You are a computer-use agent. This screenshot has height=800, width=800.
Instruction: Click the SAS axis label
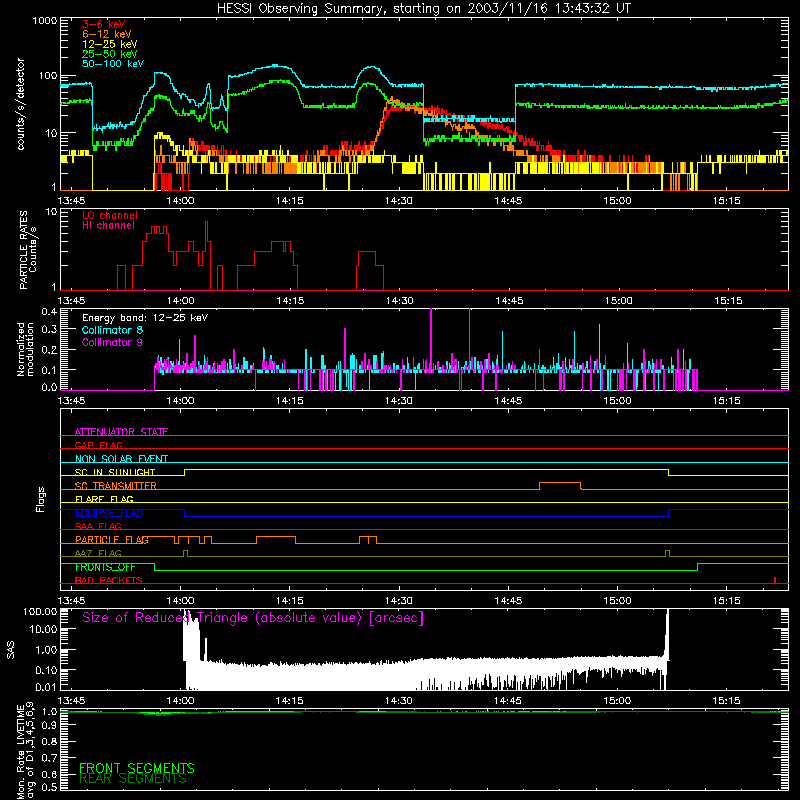(10, 650)
